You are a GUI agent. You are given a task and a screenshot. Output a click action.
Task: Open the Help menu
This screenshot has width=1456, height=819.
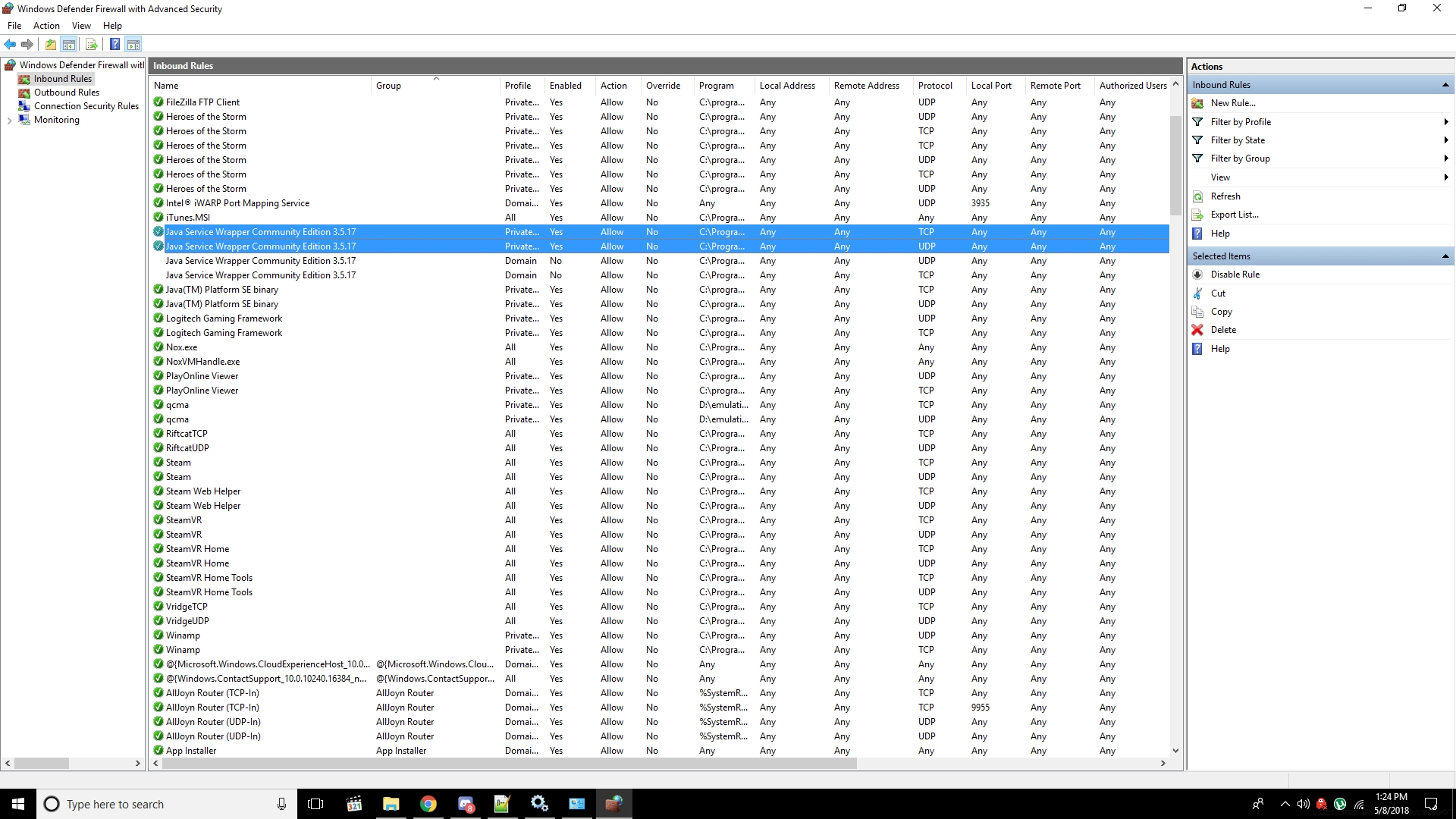tap(112, 26)
